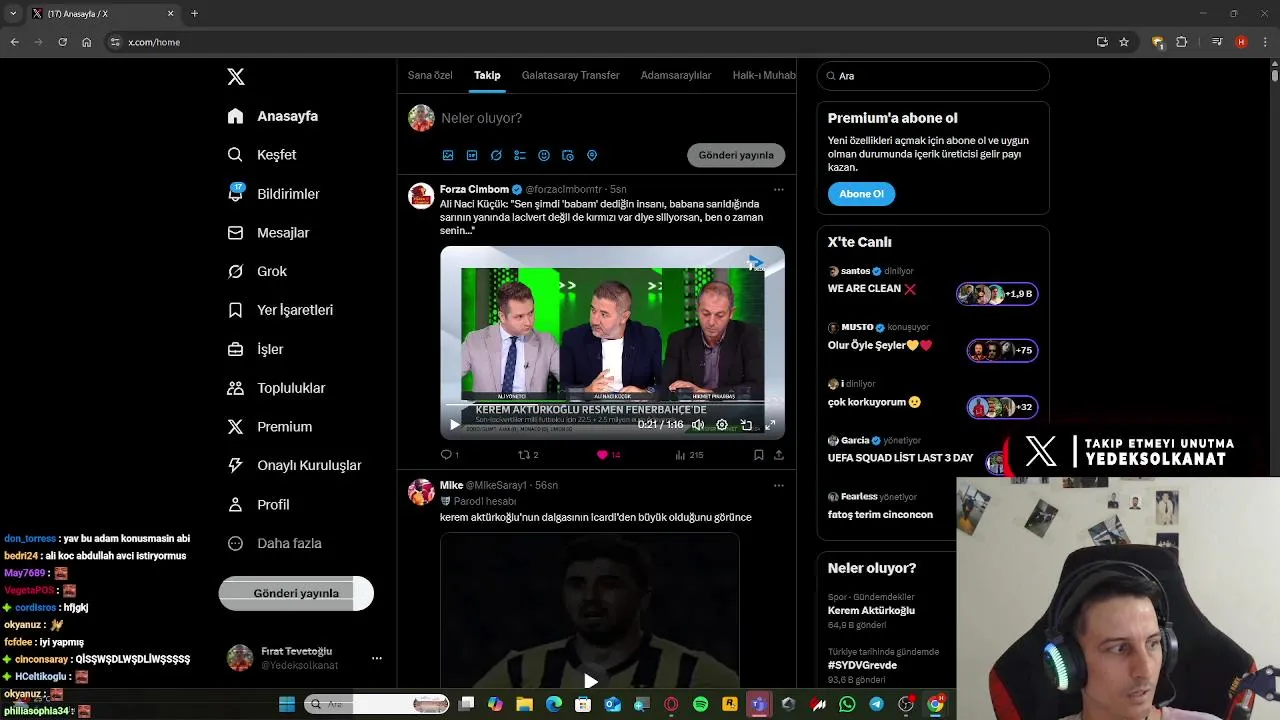Open new Chrome tab
The image size is (1280, 720).
click(x=194, y=13)
